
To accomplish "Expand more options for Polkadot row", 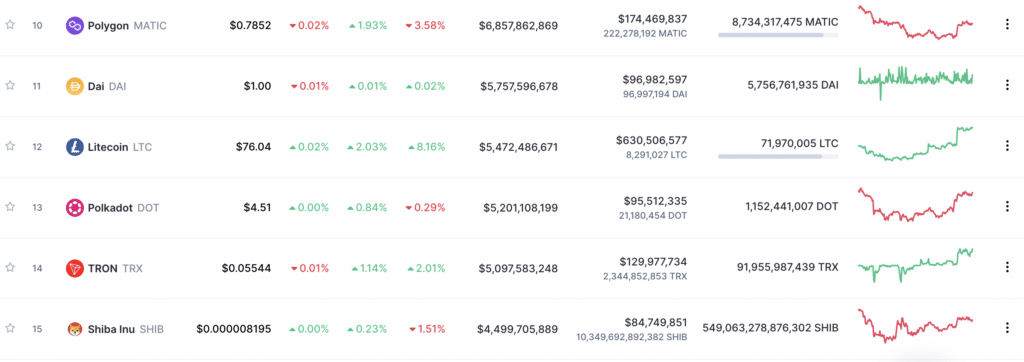I will (x=1006, y=206).
